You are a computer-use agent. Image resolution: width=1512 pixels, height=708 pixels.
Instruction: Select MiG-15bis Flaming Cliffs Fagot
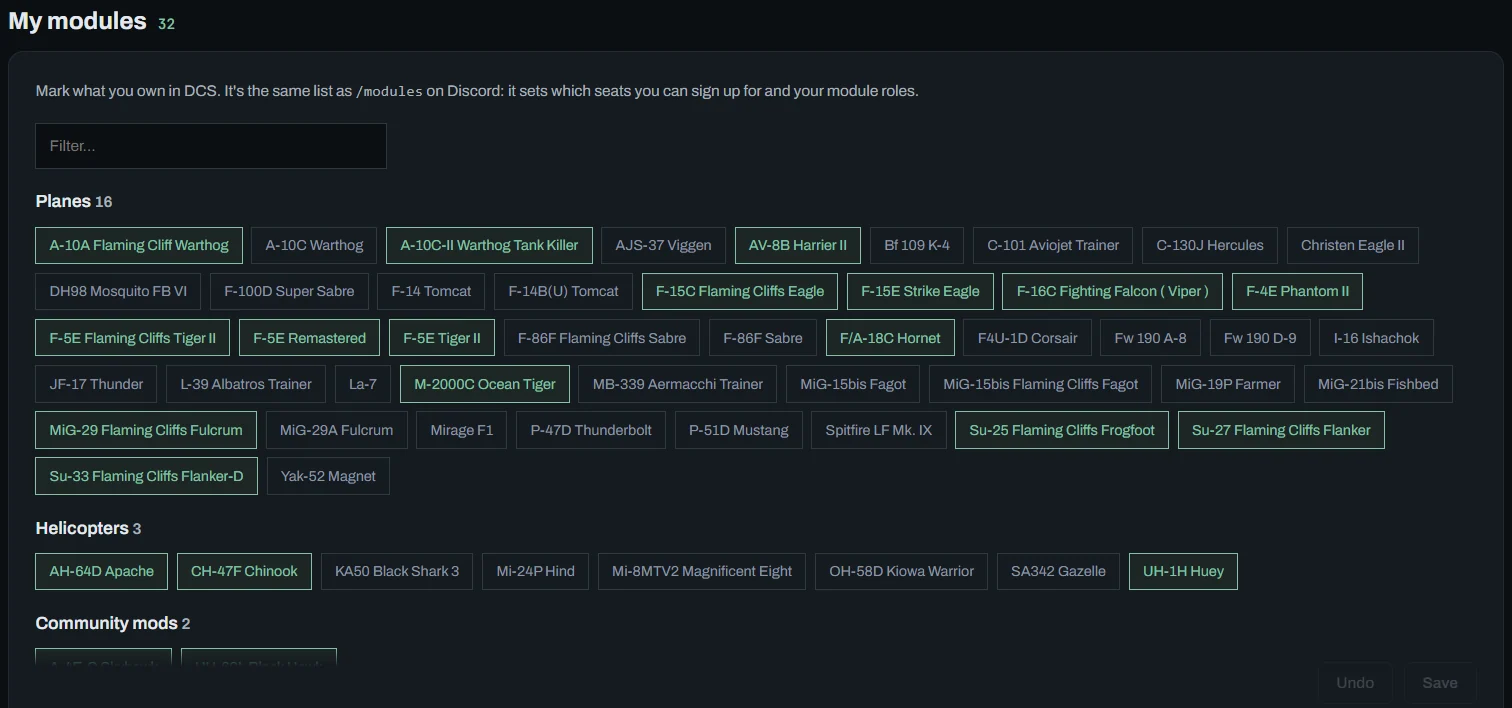[x=1041, y=384]
